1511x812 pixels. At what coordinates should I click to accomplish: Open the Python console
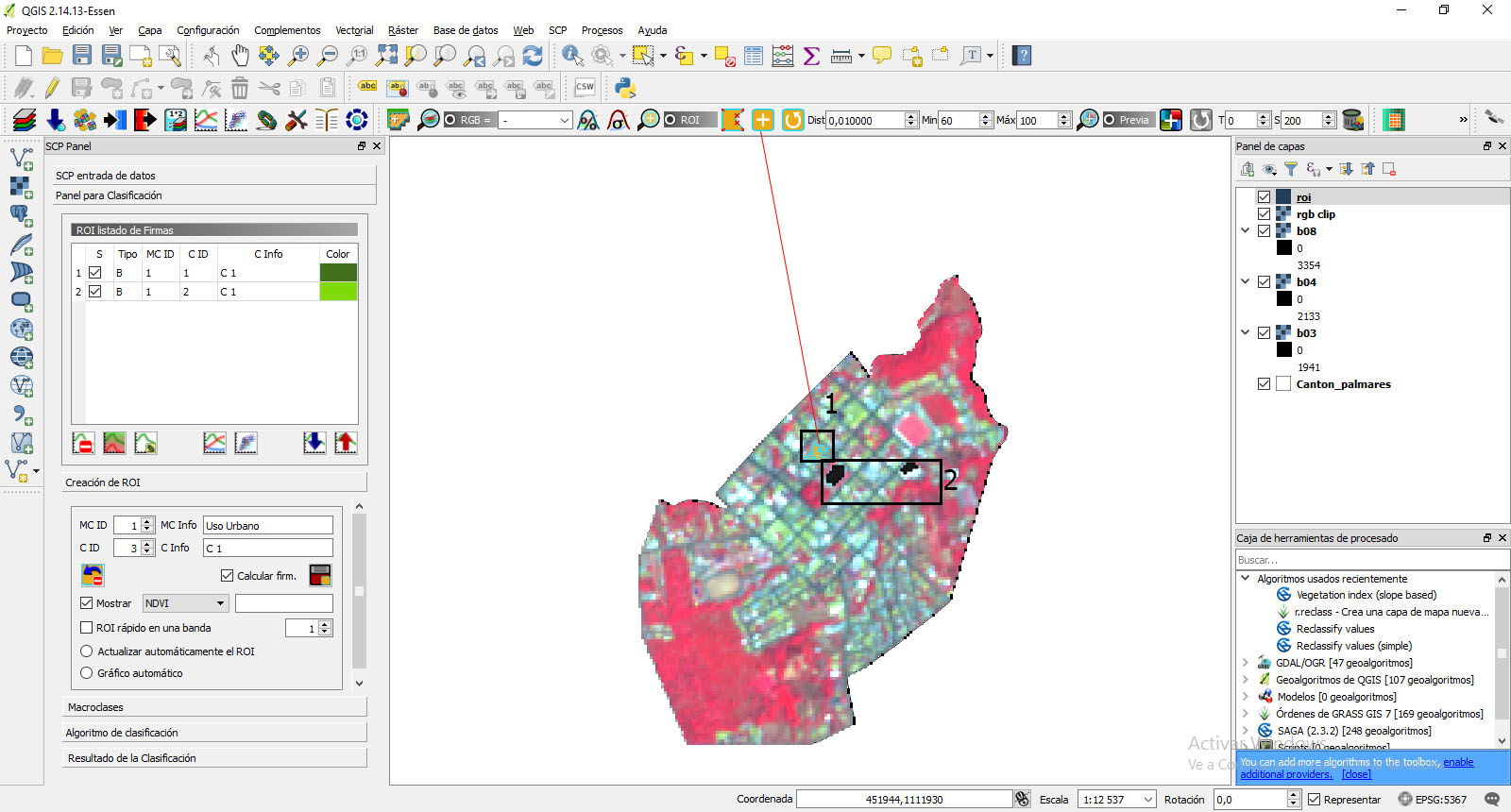point(624,88)
